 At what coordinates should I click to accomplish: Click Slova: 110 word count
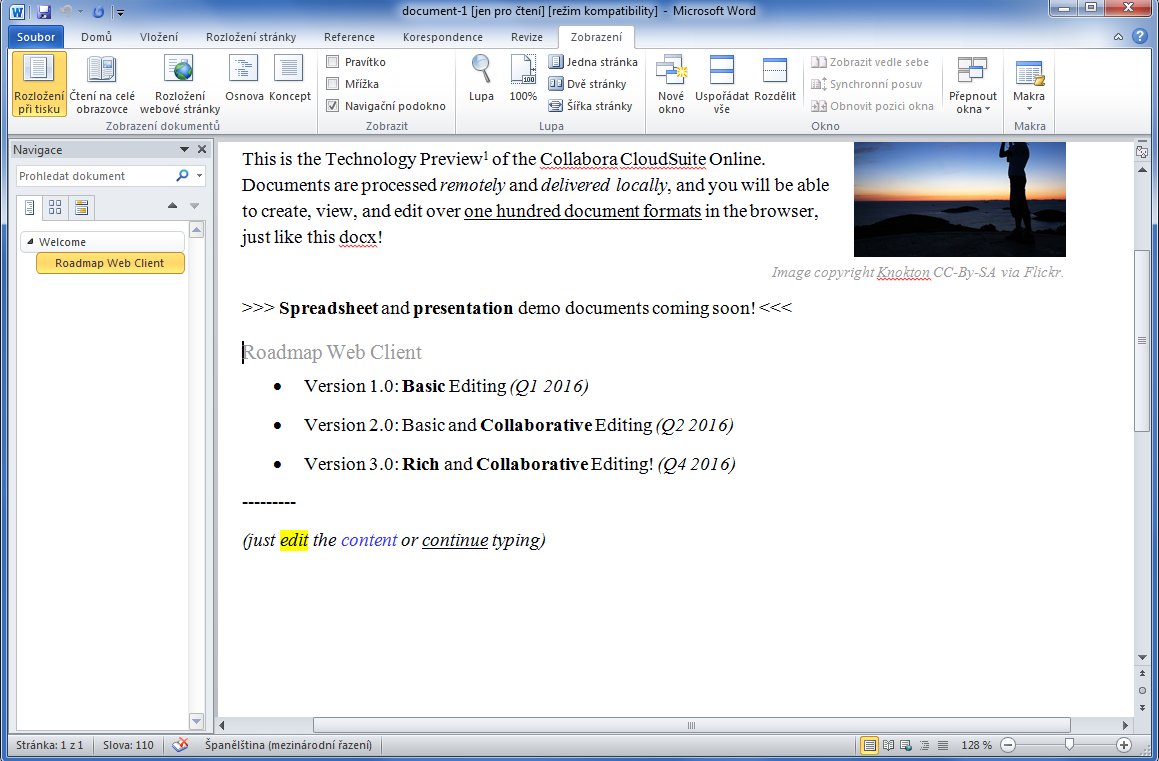pos(128,745)
